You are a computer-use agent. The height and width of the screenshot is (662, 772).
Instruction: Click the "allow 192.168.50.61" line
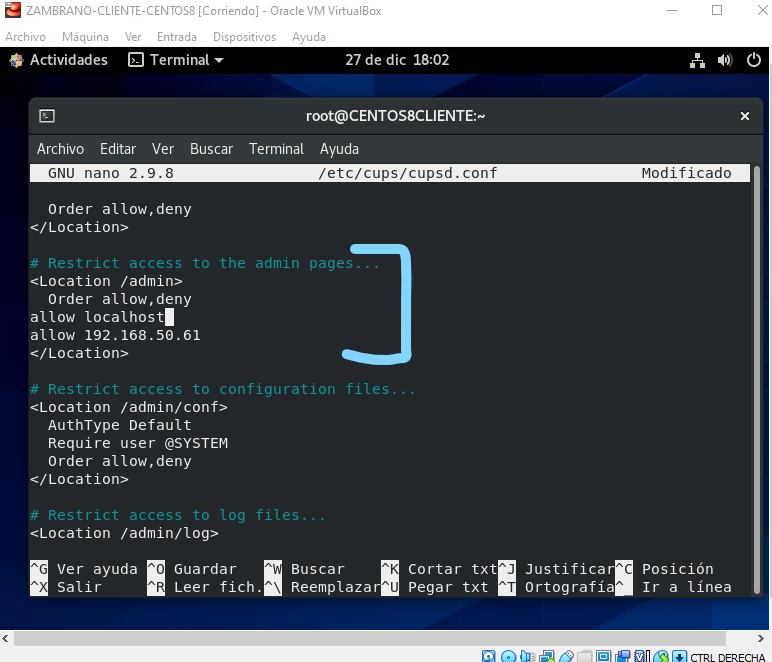[115, 335]
